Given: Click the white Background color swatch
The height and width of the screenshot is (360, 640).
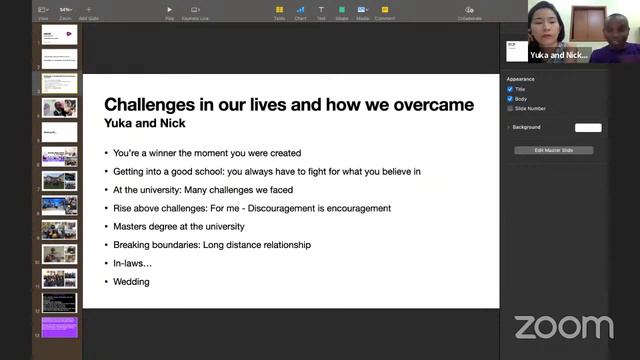Looking at the screenshot, I should (x=588, y=128).
